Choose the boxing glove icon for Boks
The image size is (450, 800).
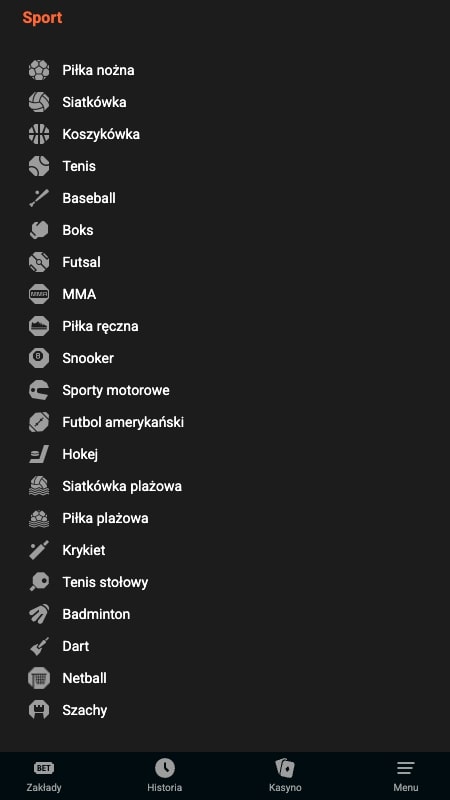pyautogui.click(x=39, y=230)
